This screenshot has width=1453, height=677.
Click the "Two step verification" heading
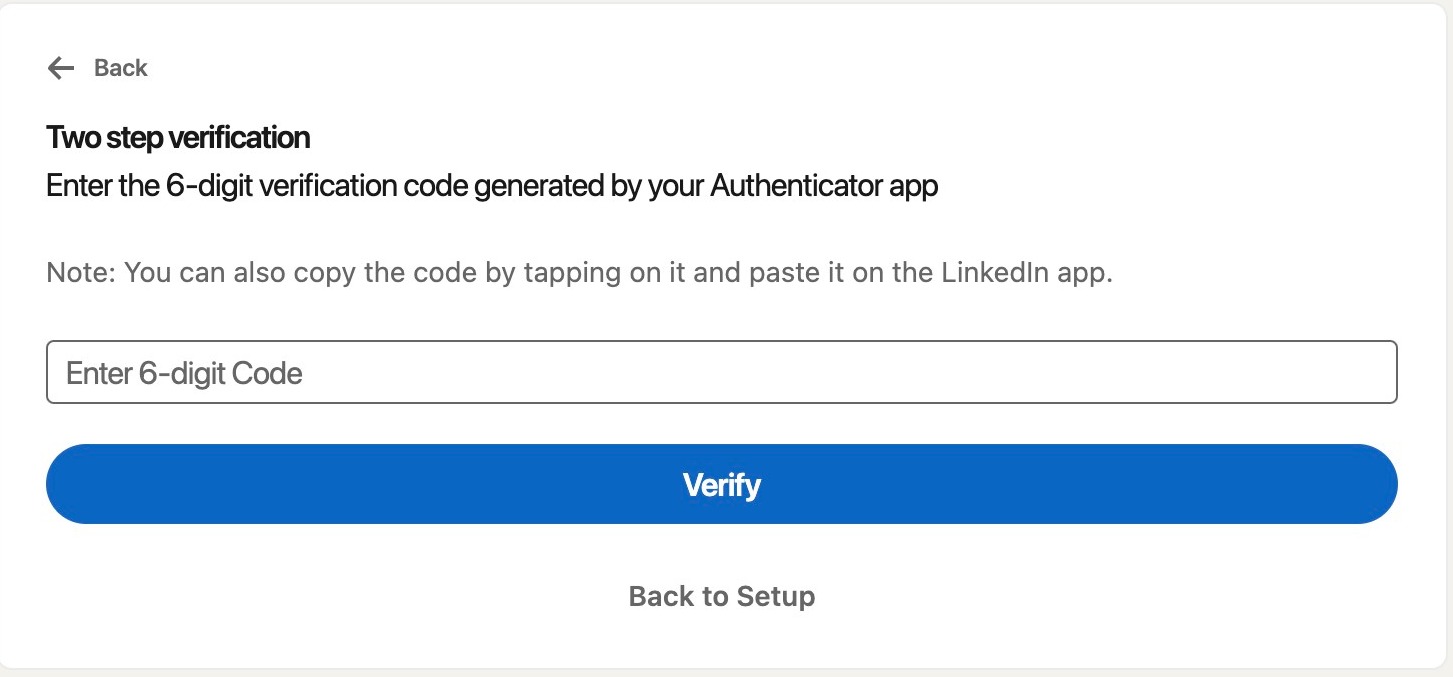(178, 137)
